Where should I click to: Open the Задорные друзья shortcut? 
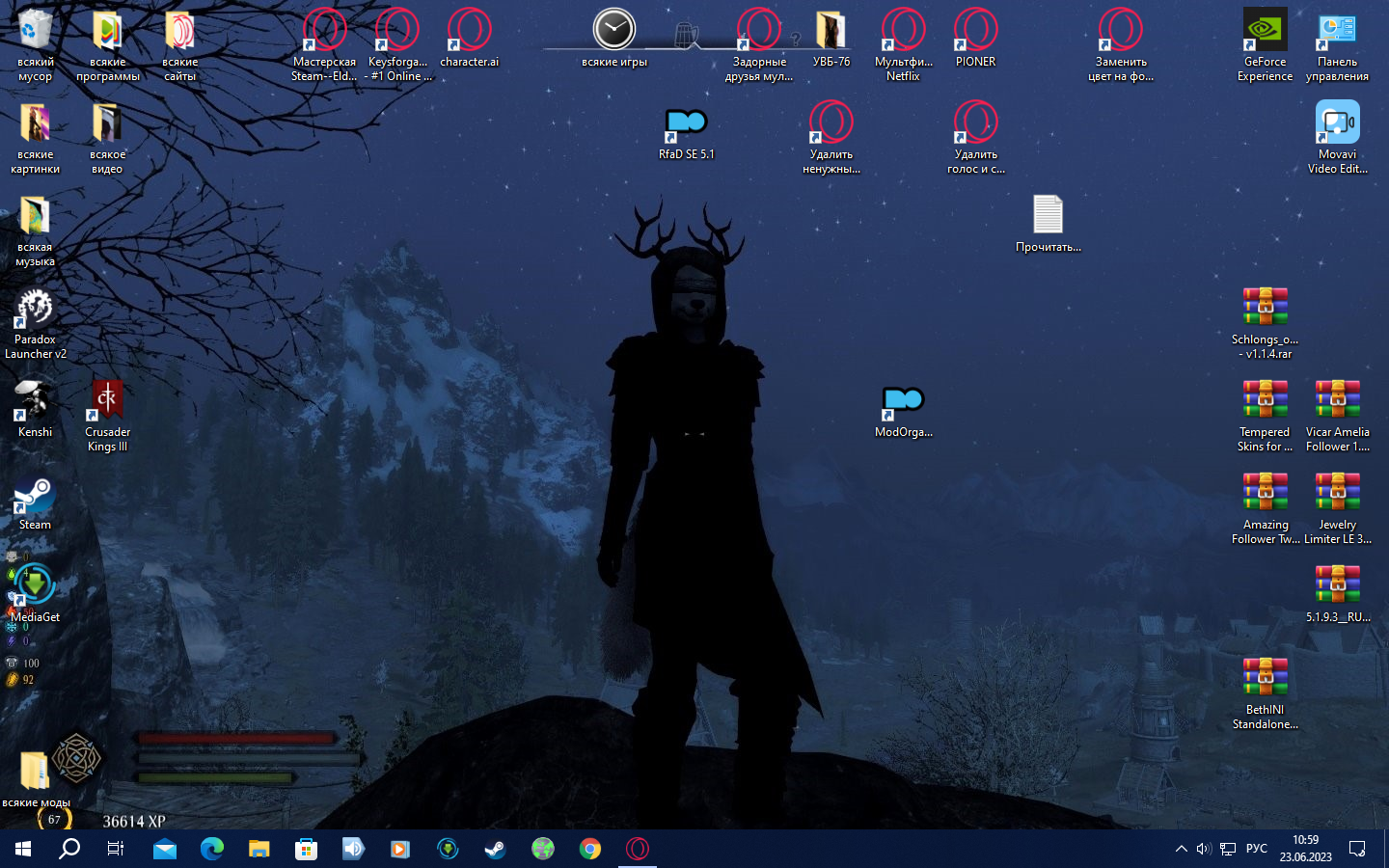click(x=759, y=44)
